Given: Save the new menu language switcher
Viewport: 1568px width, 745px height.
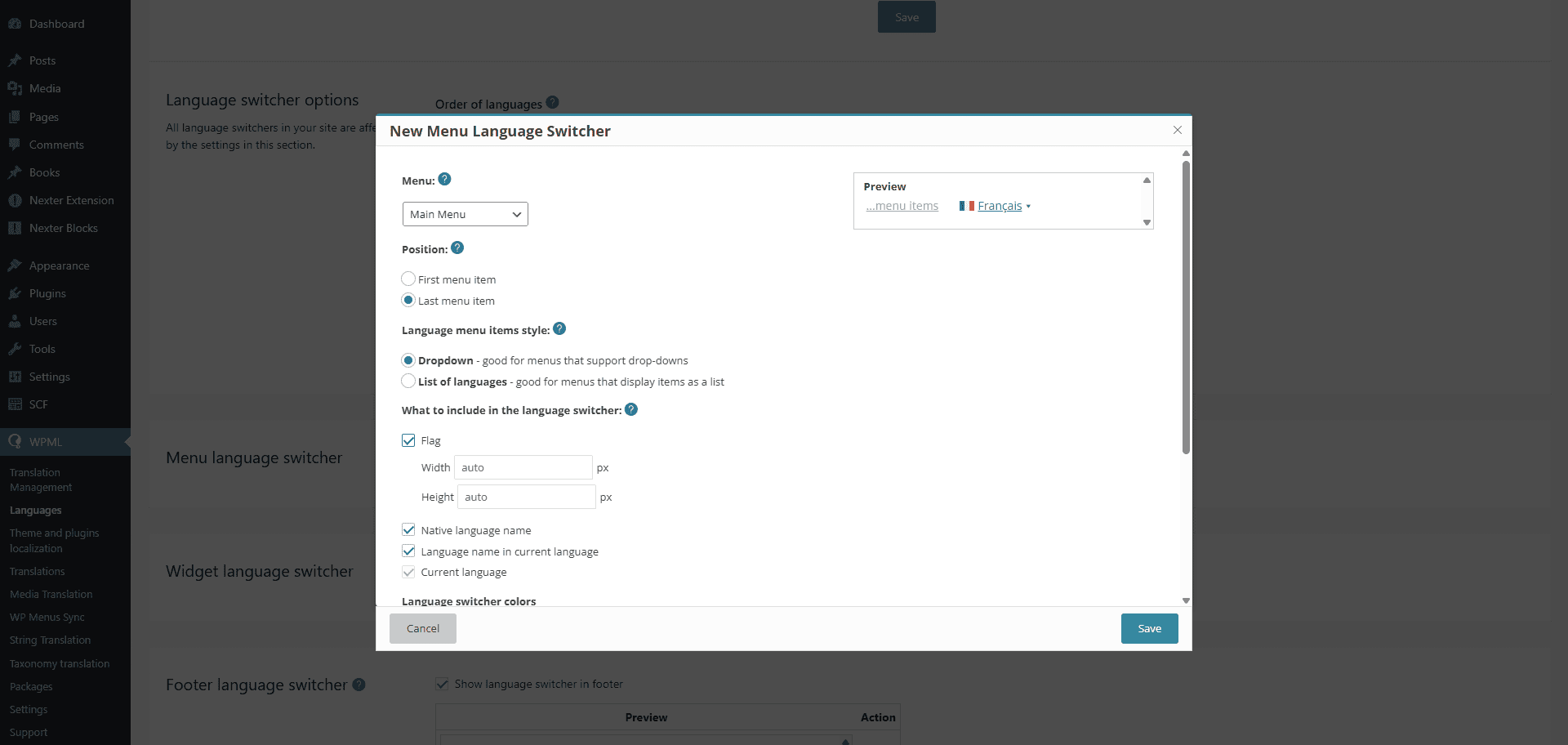Looking at the screenshot, I should click(x=1149, y=628).
